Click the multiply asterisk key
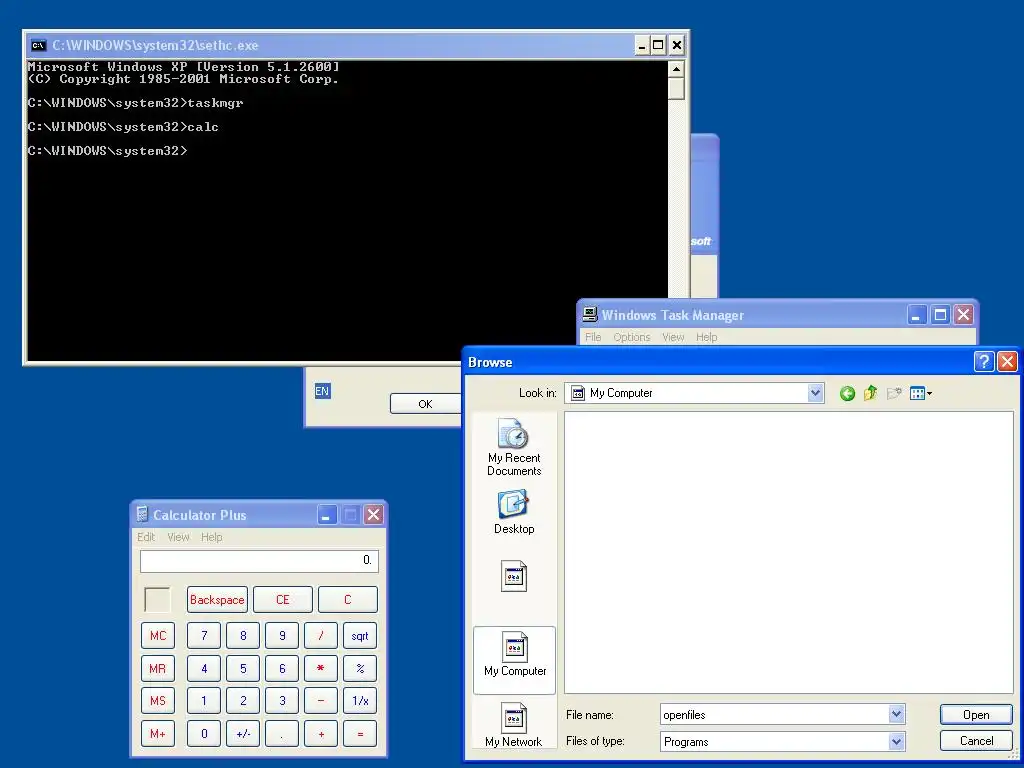Viewport: 1024px width, 768px height. click(x=321, y=668)
